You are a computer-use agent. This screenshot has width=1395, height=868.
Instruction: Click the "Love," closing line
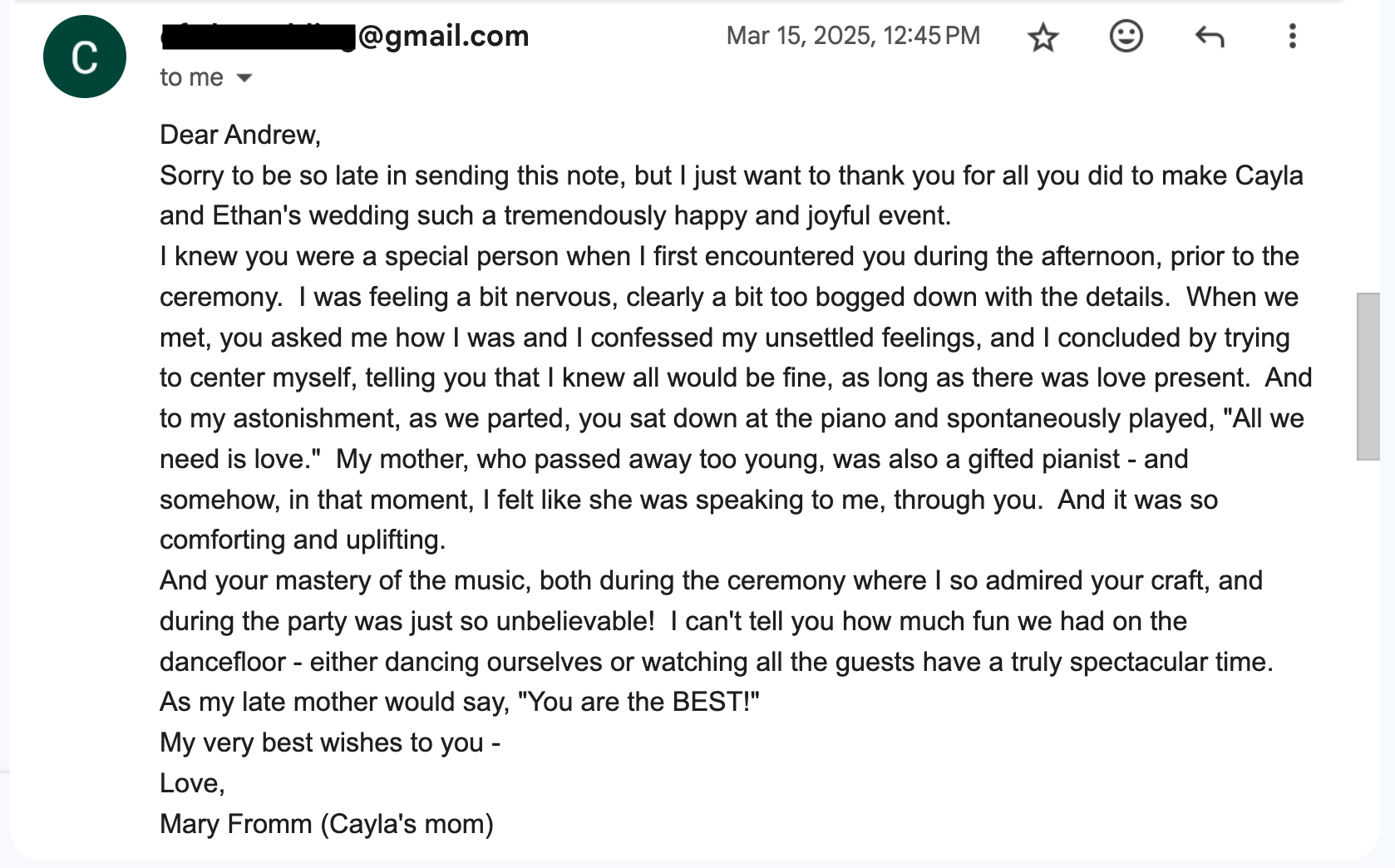coord(192,783)
